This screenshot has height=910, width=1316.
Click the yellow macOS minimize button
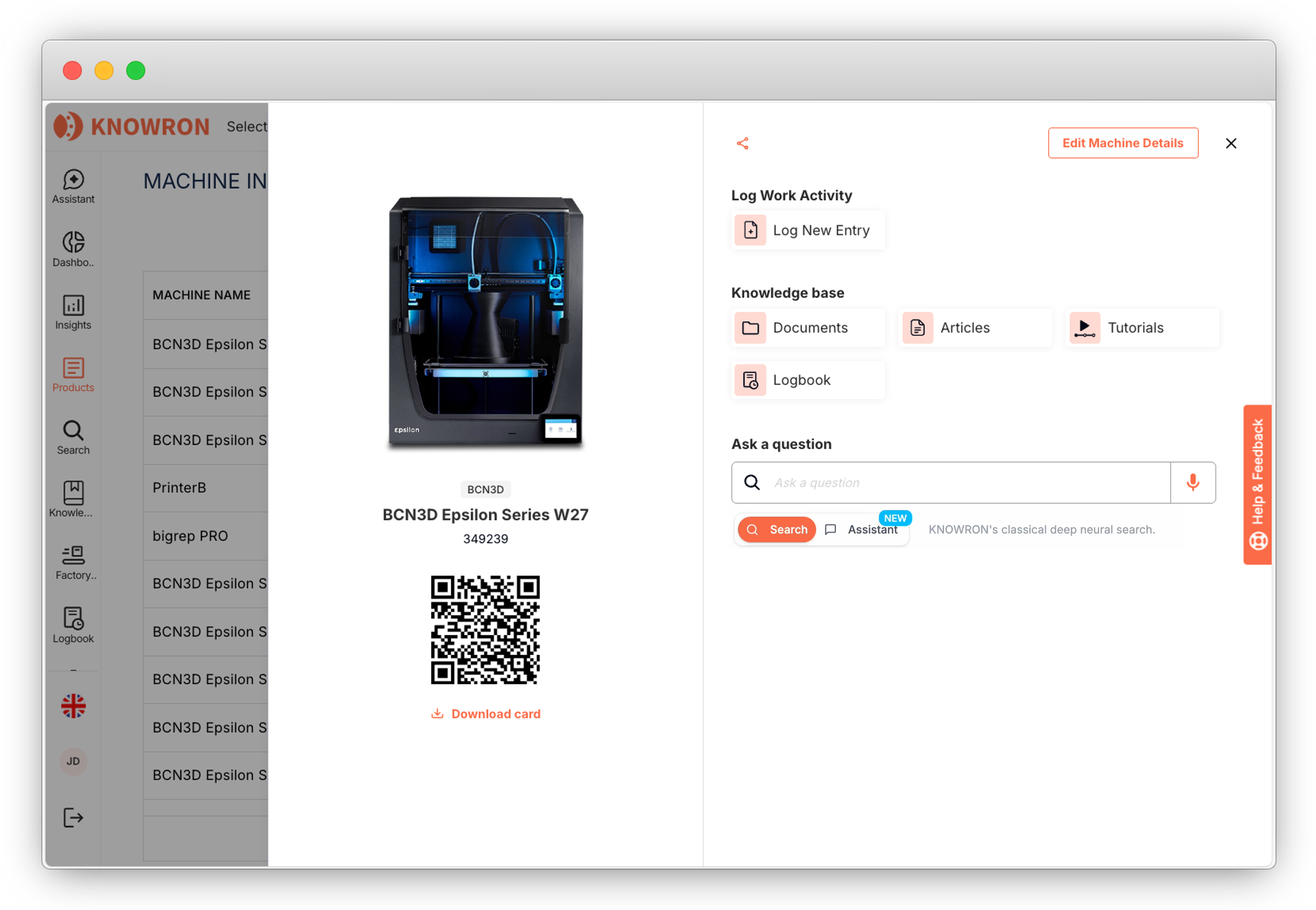[104, 71]
